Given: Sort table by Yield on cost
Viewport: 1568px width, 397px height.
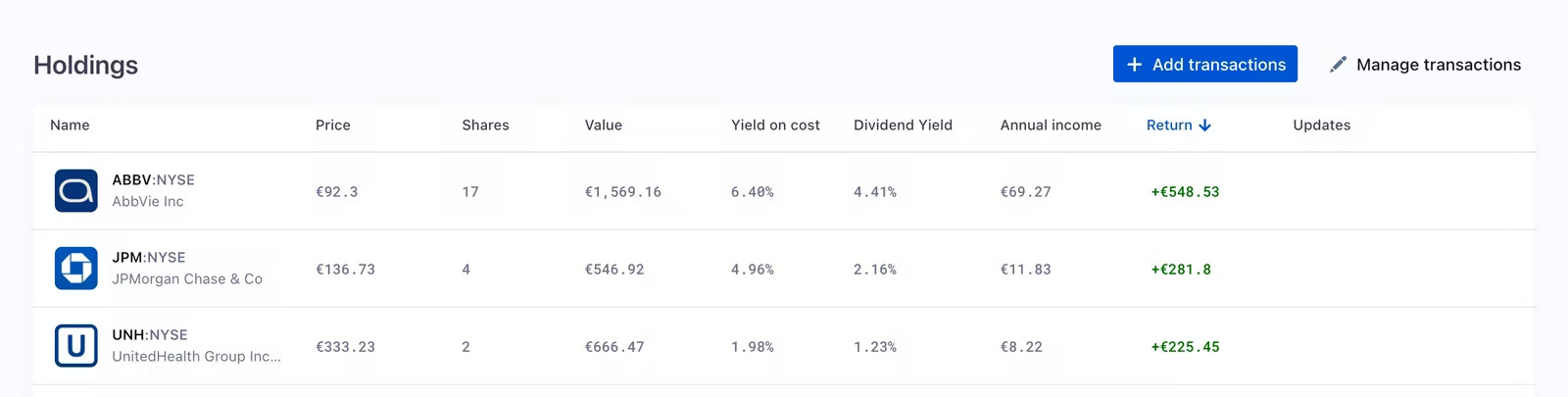Looking at the screenshot, I should 775,125.
